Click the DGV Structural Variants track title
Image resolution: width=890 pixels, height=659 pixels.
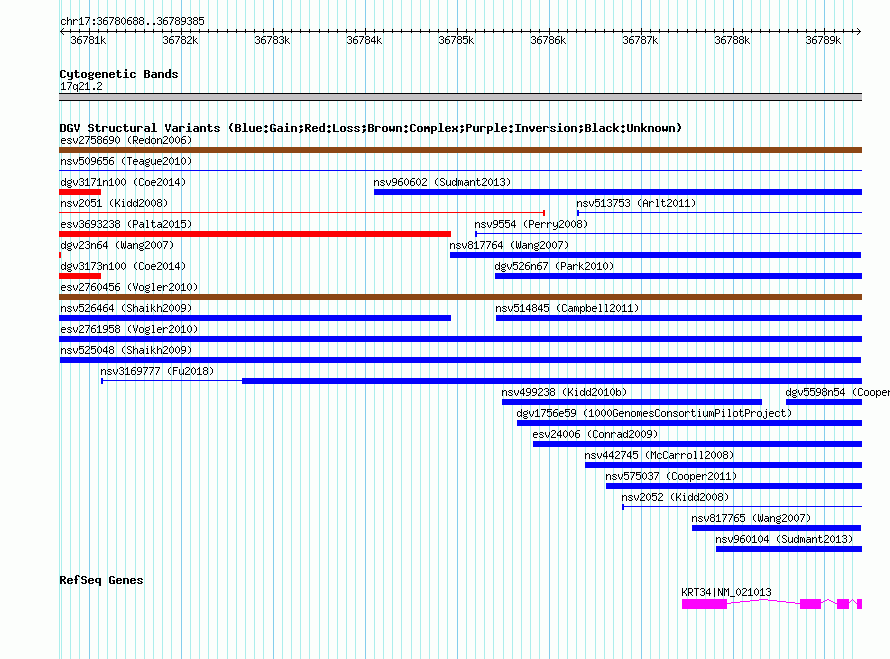(x=370, y=128)
